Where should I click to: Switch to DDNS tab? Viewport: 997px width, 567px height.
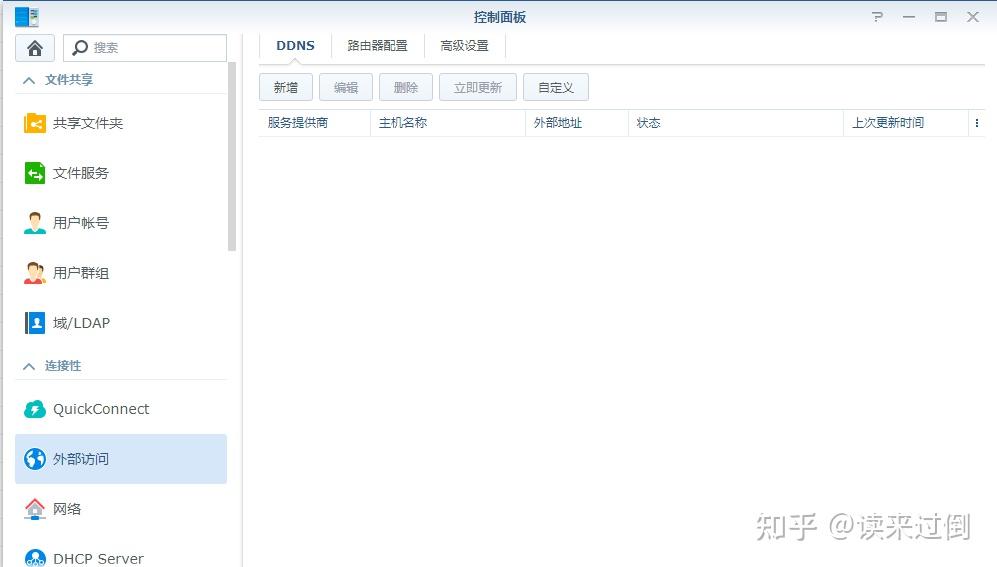click(x=295, y=46)
